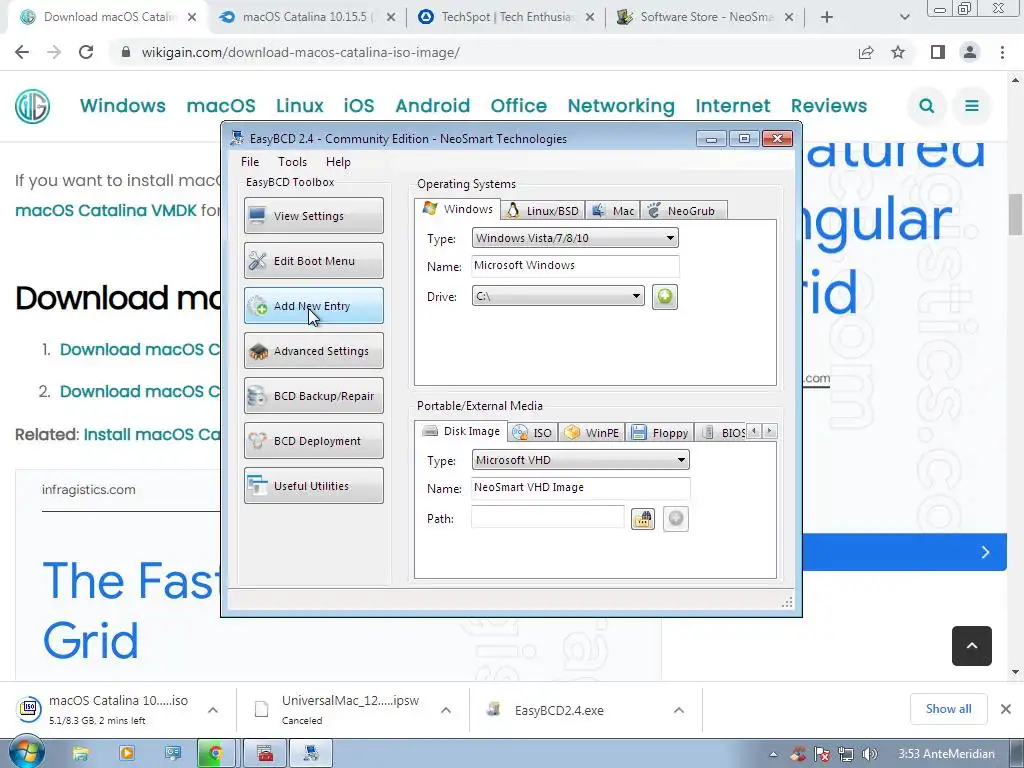Open the File menu in EasyBCD
1024x768 pixels.
[x=249, y=162]
